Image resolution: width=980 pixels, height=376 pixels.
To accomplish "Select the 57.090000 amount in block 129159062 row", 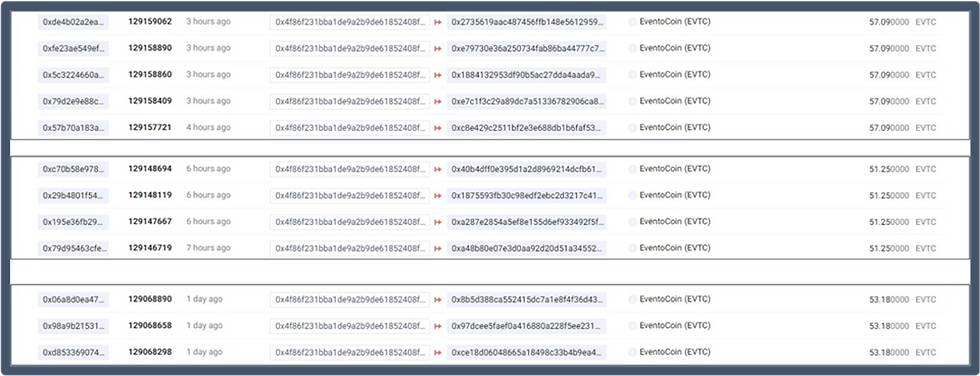I will pos(889,22).
